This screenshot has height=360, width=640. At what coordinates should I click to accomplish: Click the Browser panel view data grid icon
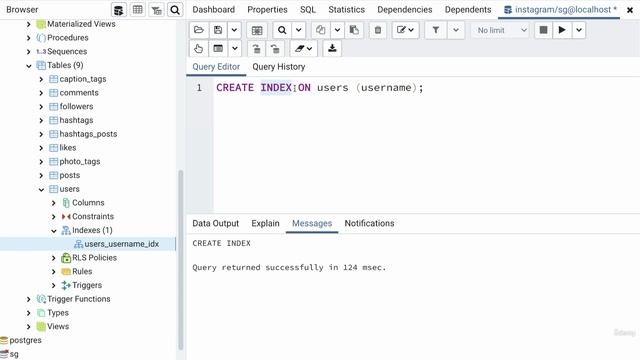tap(138, 10)
